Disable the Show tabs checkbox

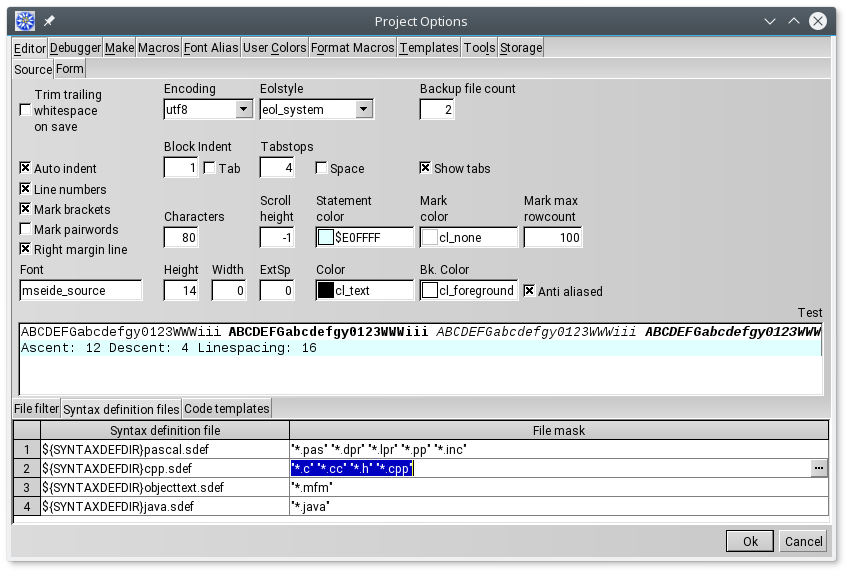(x=425, y=169)
